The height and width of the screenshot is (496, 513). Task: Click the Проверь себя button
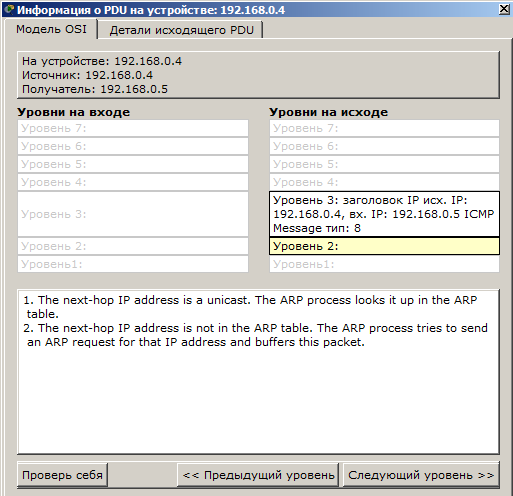click(x=62, y=475)
